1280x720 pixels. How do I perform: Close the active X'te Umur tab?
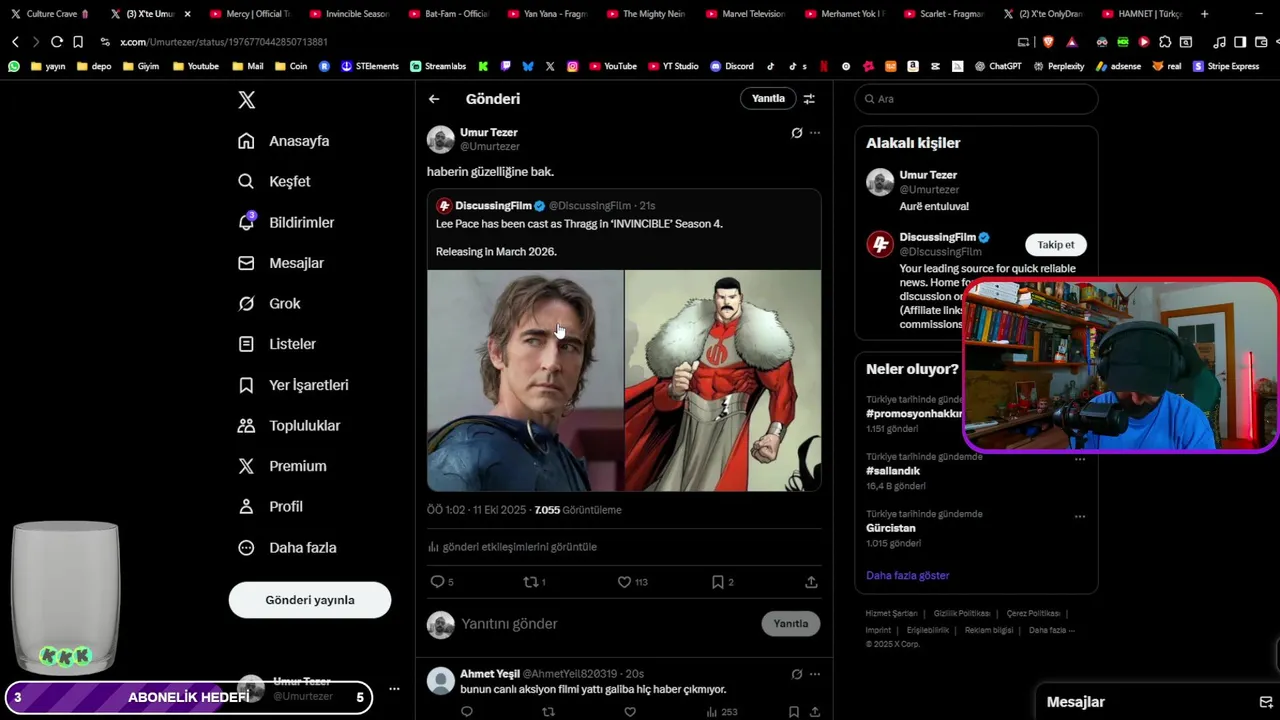point(187,14)
